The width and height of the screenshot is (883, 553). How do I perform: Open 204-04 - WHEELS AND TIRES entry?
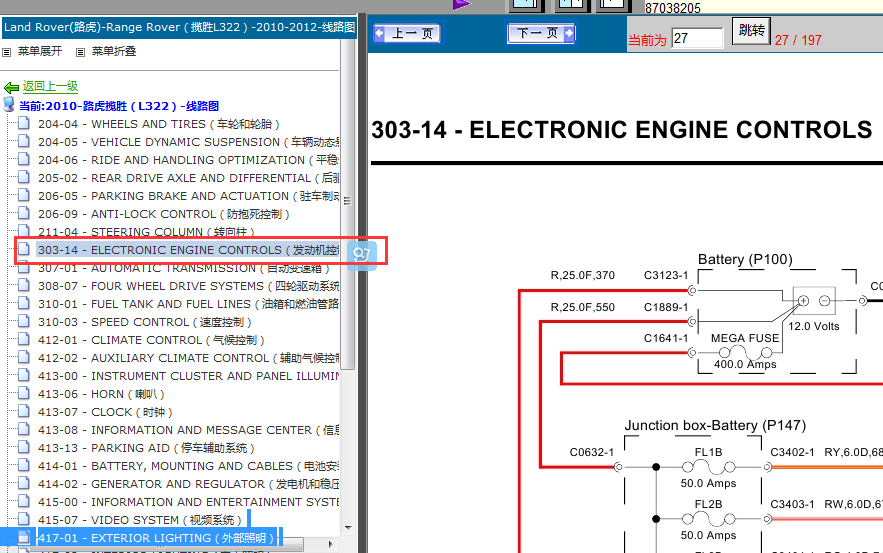(x=159, y=124)
